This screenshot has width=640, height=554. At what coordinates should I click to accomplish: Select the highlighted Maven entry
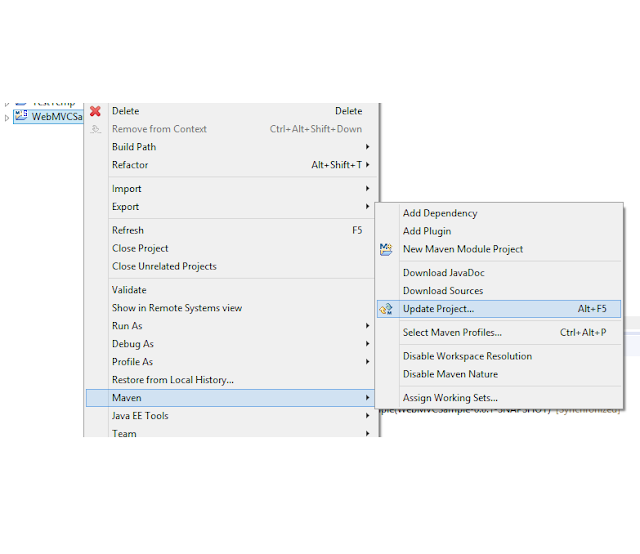[x=230, y=398]
